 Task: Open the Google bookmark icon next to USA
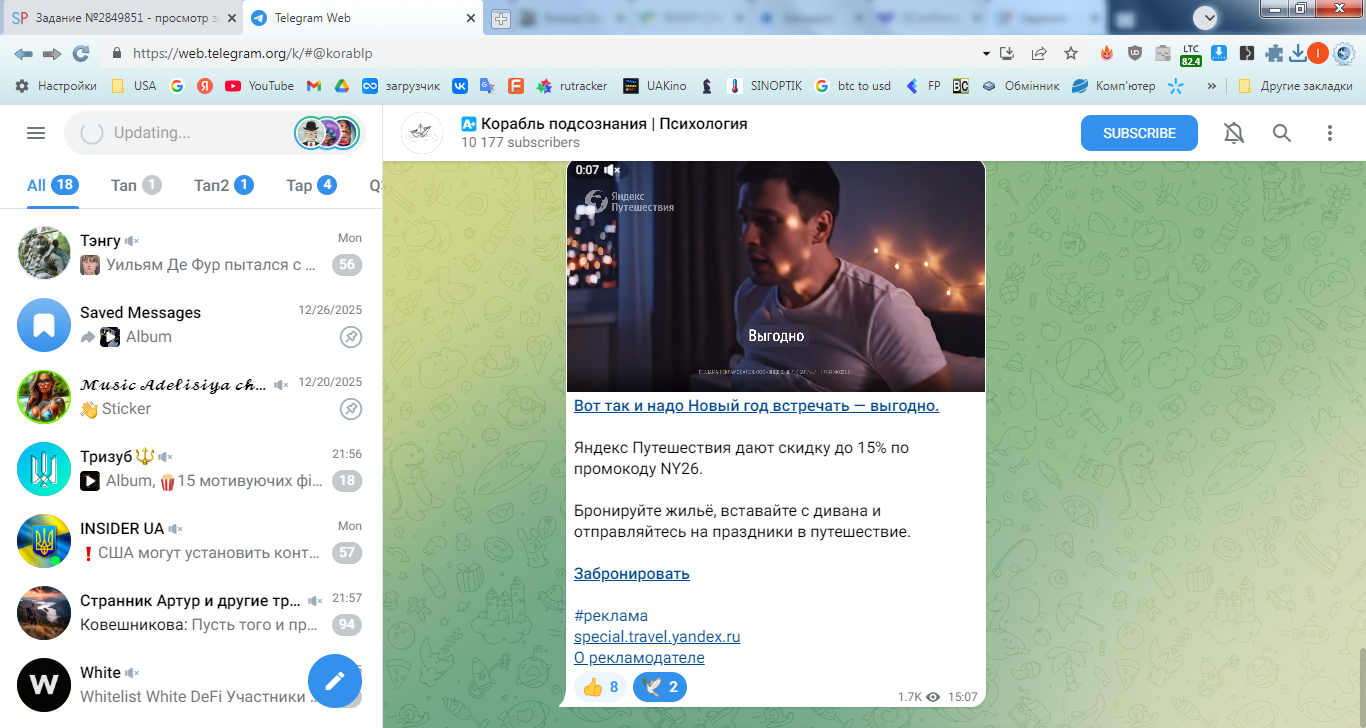click(177, 86)
